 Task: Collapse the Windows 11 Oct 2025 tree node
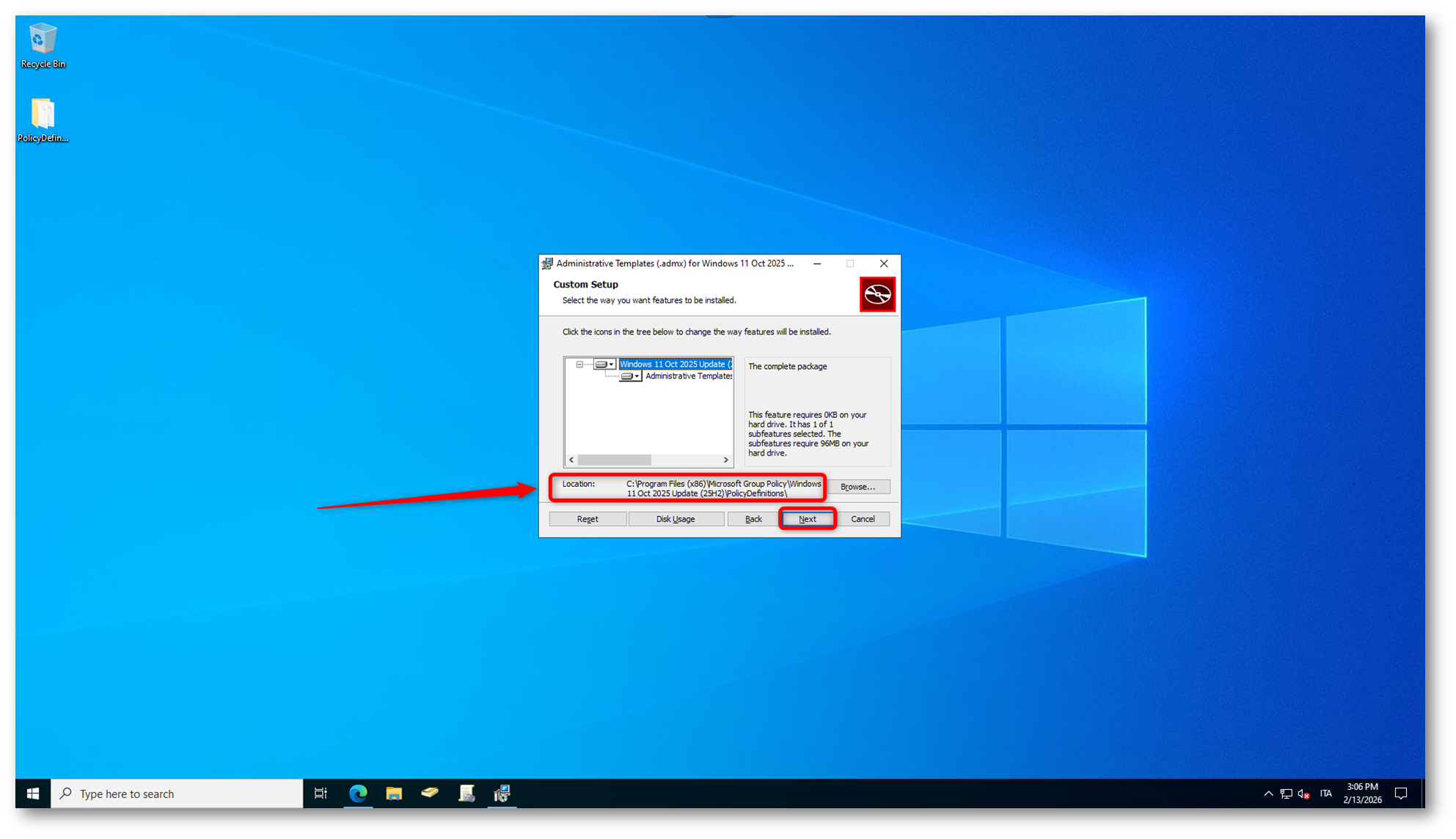[x=579, y=364]
